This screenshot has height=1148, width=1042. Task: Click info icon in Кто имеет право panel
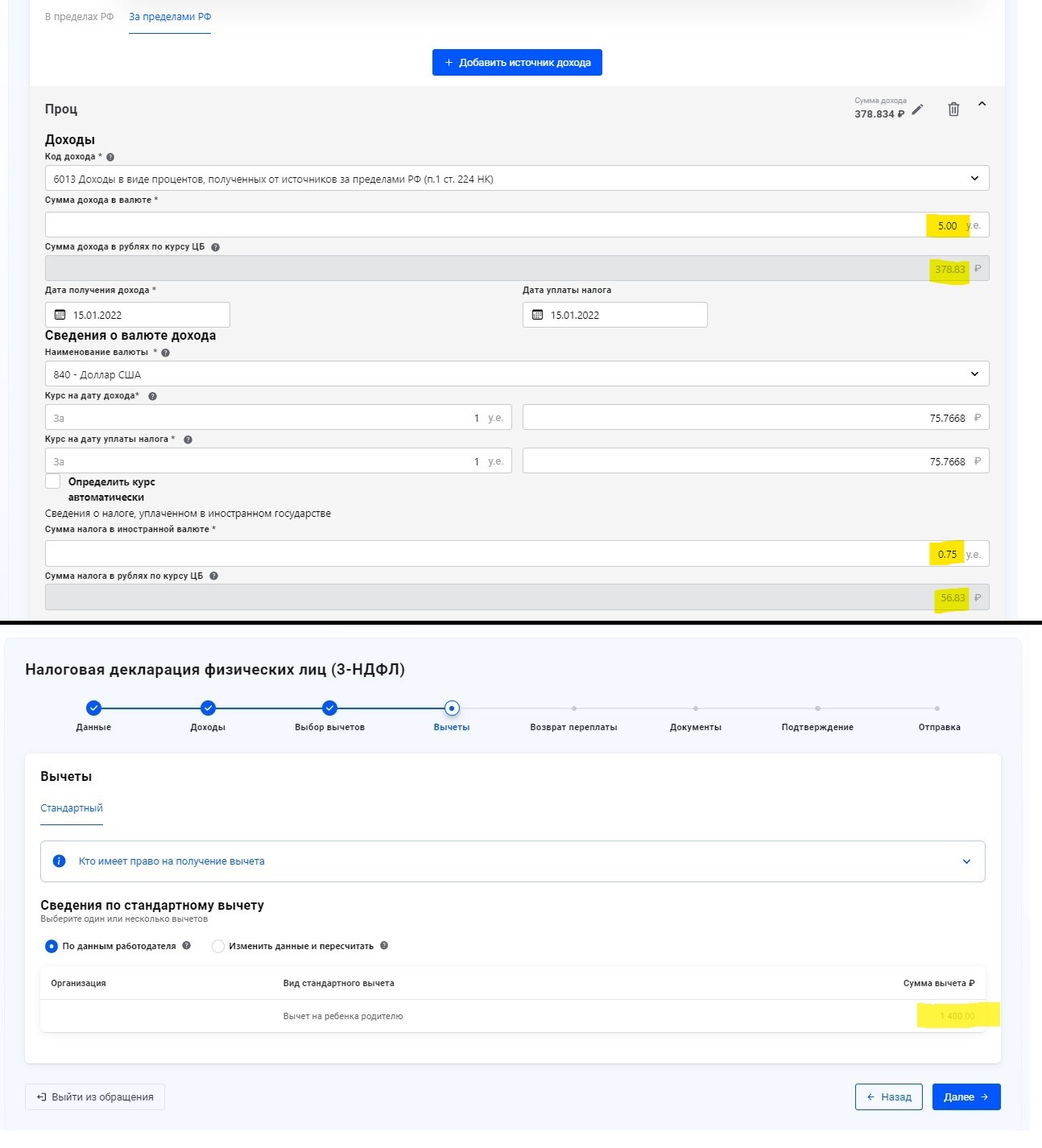(59, 861)
